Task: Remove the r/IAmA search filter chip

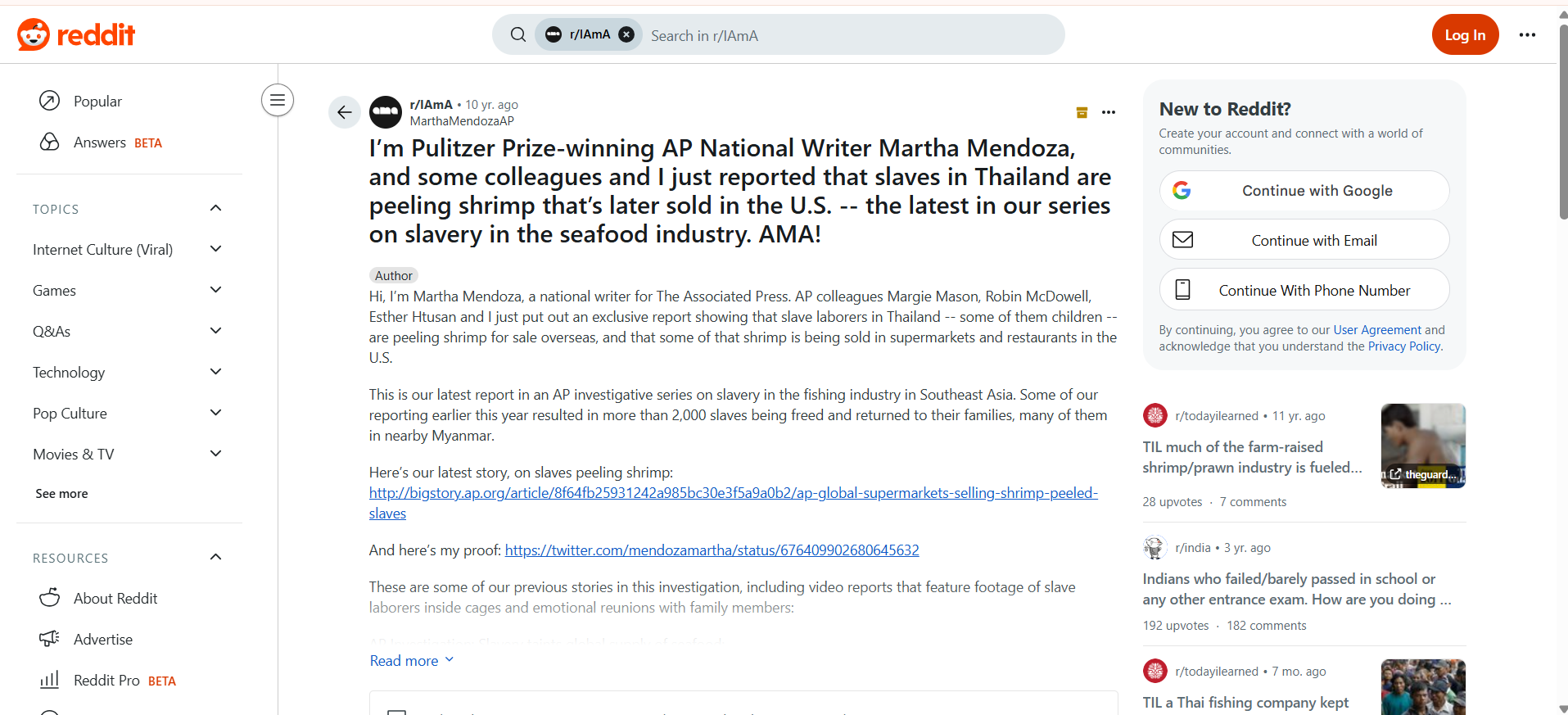Action: [x=626, y=34]
